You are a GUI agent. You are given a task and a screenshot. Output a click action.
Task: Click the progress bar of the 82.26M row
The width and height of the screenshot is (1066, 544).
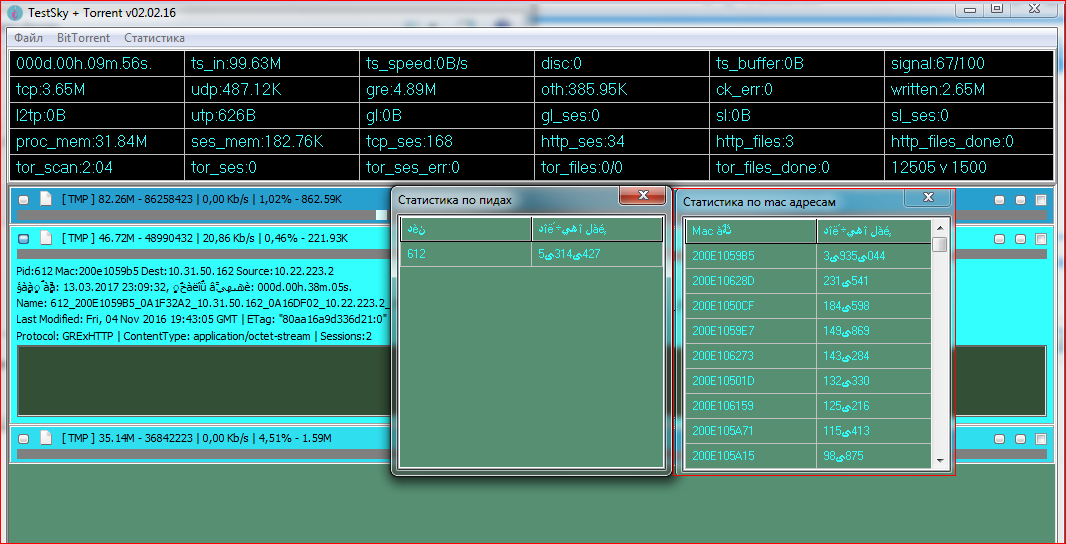click(x=200, y=214)
